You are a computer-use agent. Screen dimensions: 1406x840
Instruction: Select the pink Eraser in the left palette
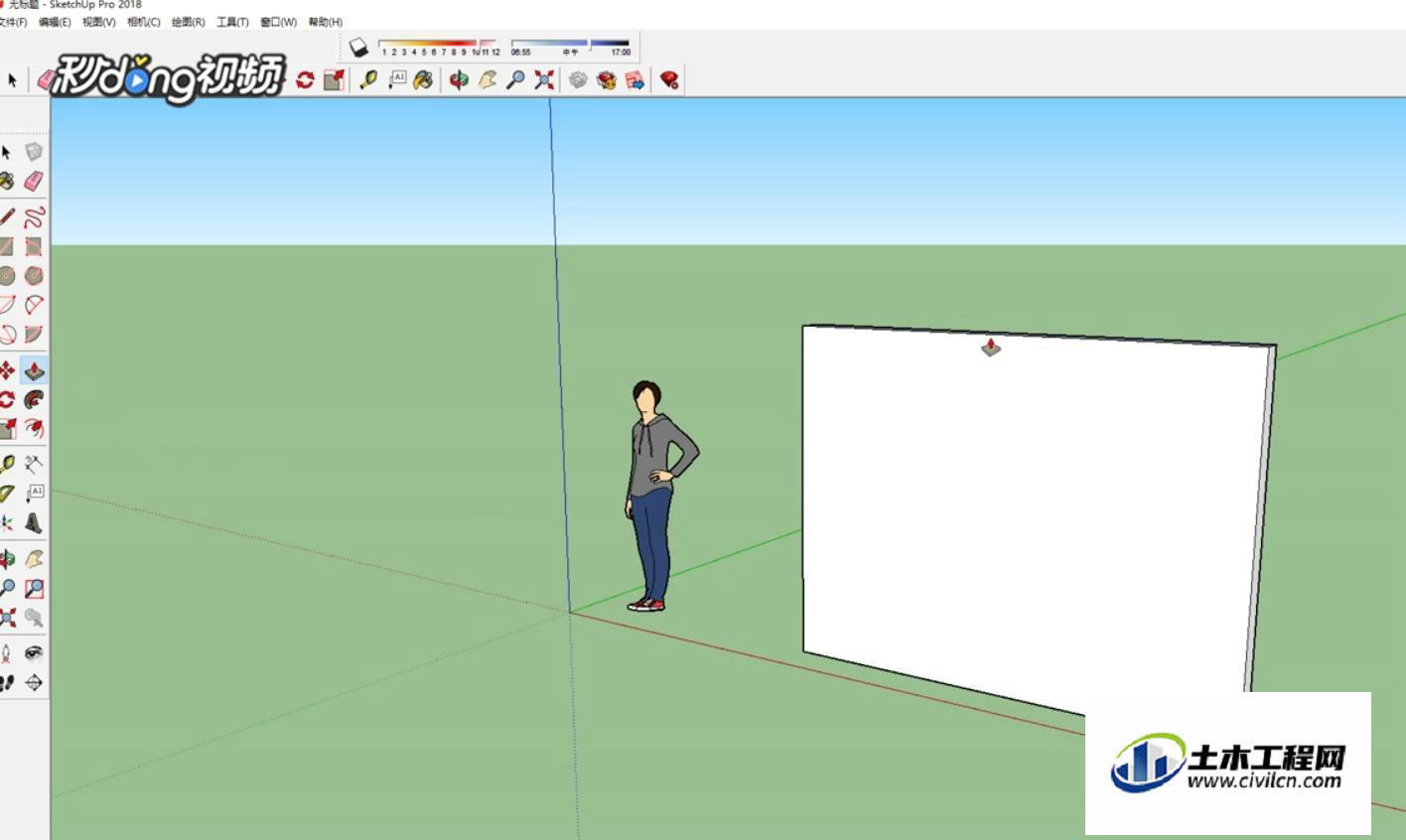pos(34,181)
